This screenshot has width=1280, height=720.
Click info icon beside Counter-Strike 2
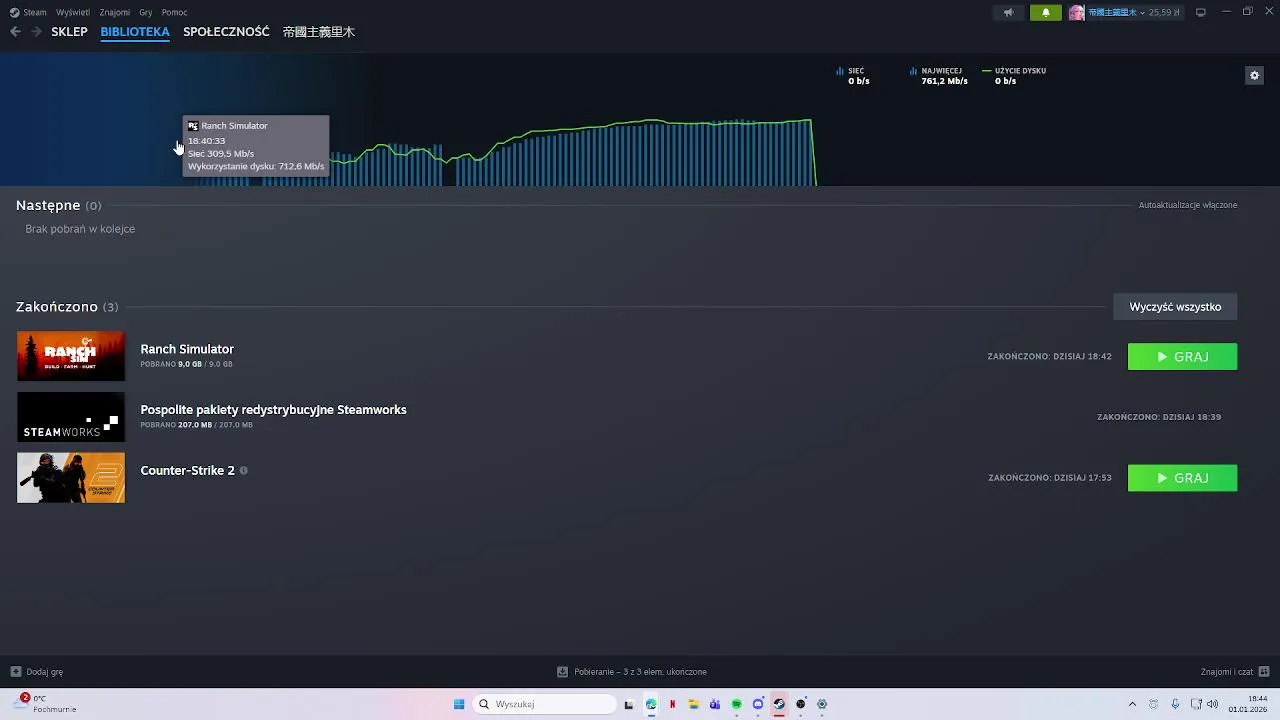click(243, 470)
